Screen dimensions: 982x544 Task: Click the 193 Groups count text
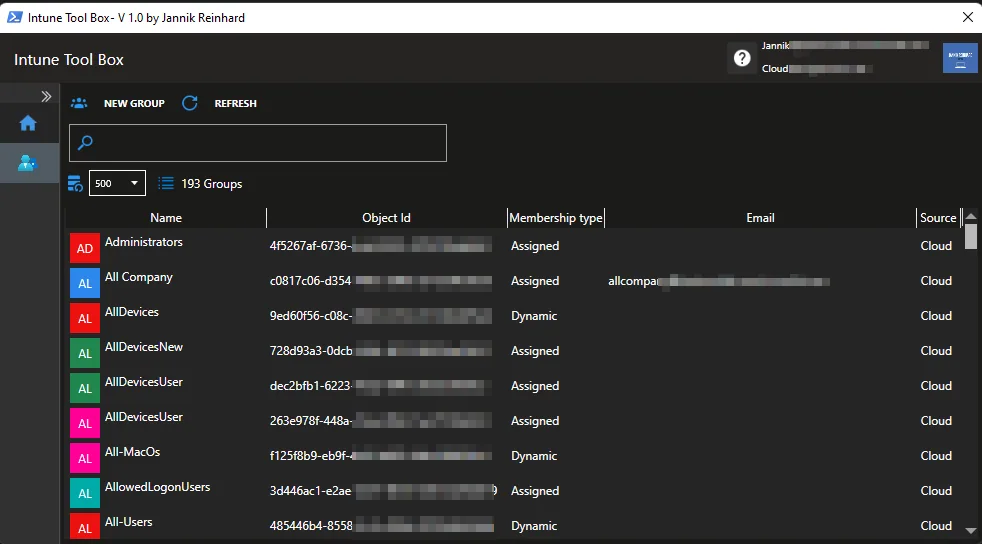pos(212,184)
